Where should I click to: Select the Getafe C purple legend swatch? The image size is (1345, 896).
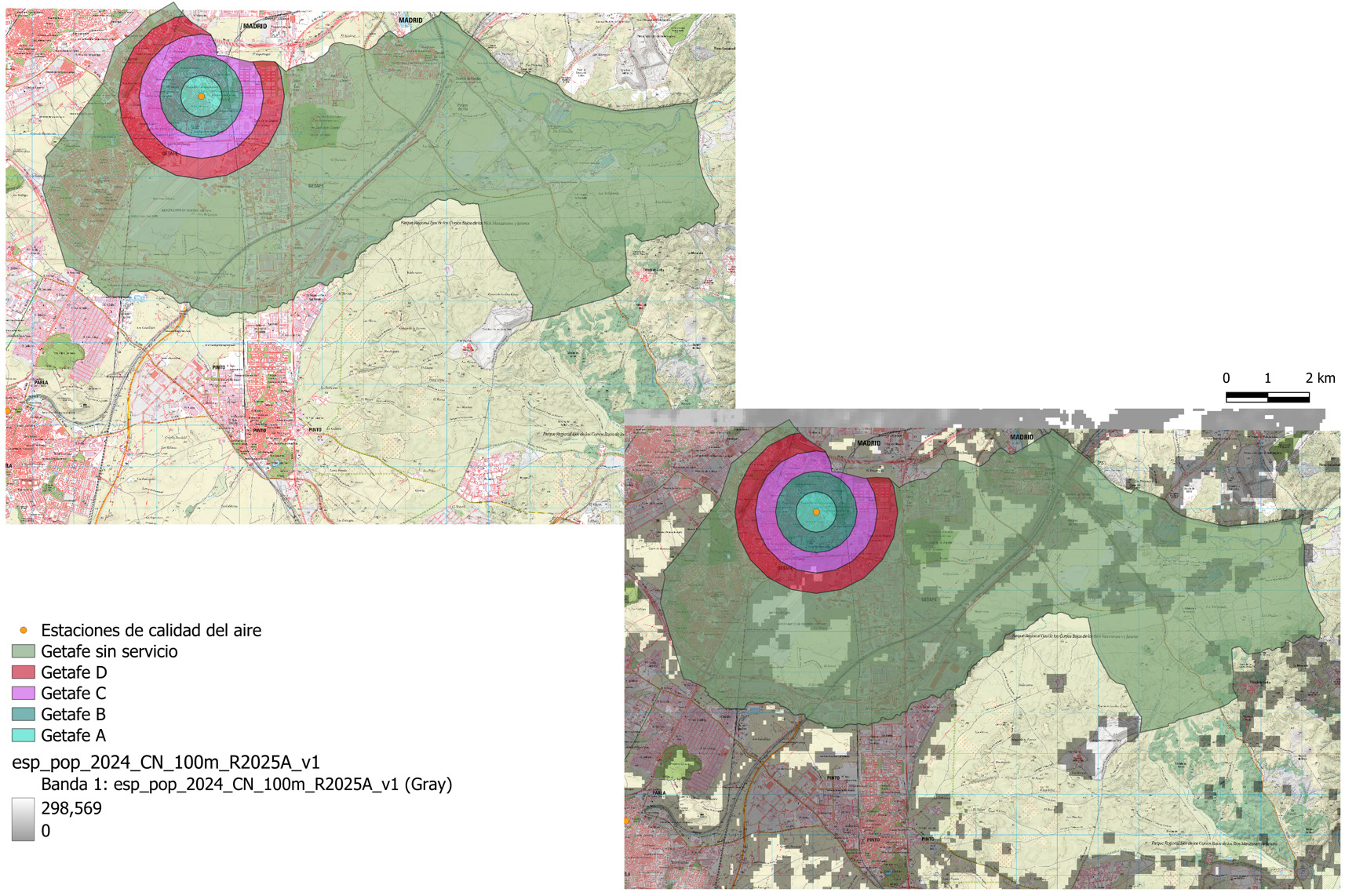pos(24,694)
